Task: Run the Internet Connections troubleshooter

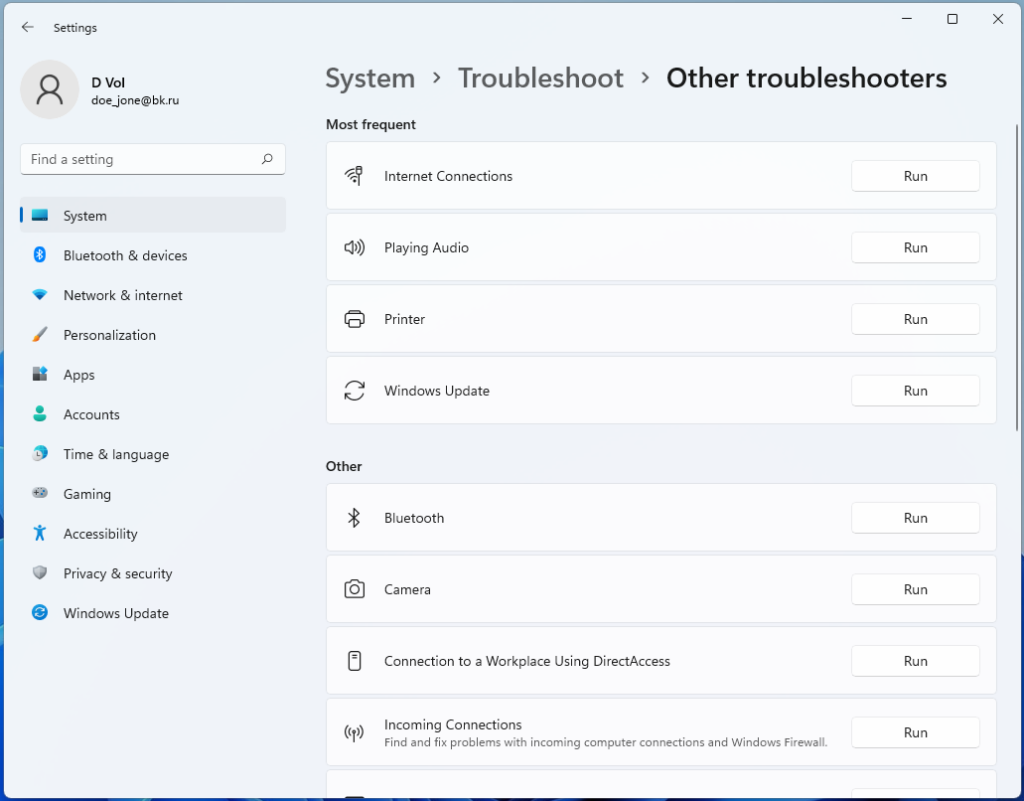Action: click(x=914, y=175)
